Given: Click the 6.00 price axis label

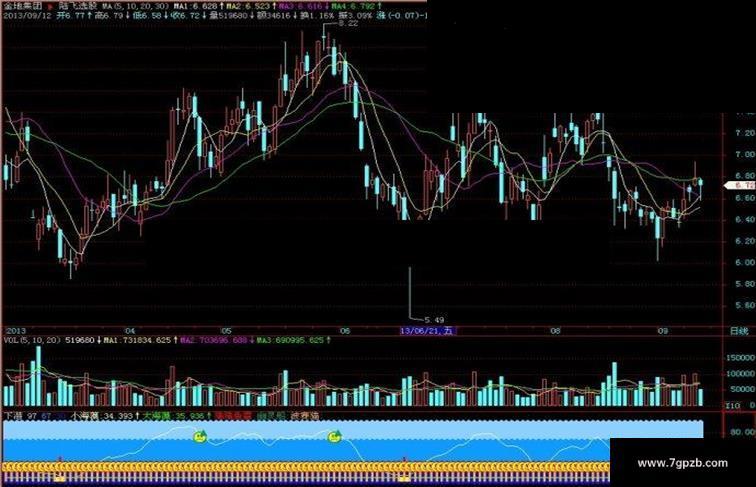Looking at the screenshot, I should coord(744,262).
